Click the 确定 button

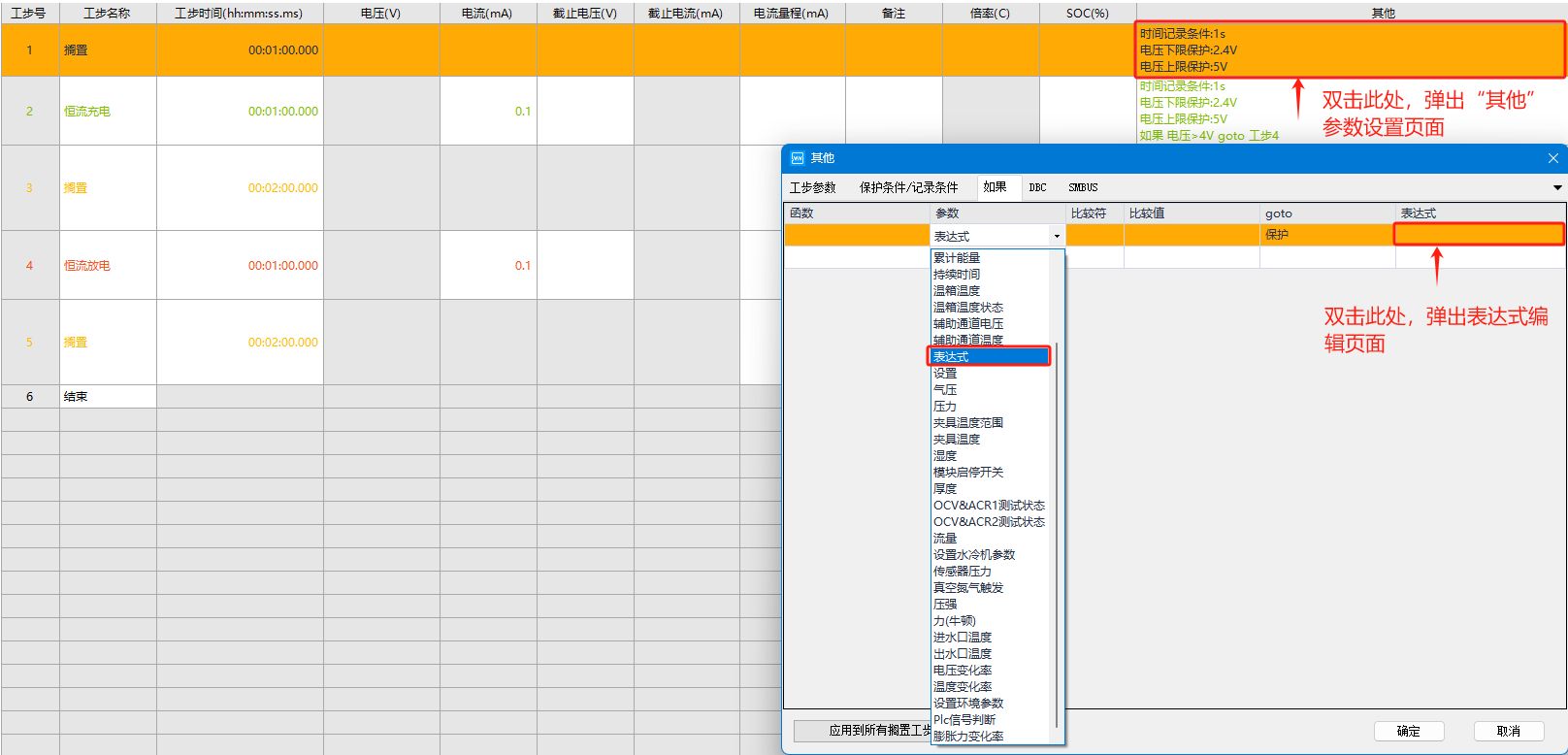pyautogui.click(x=1408, y=731)
